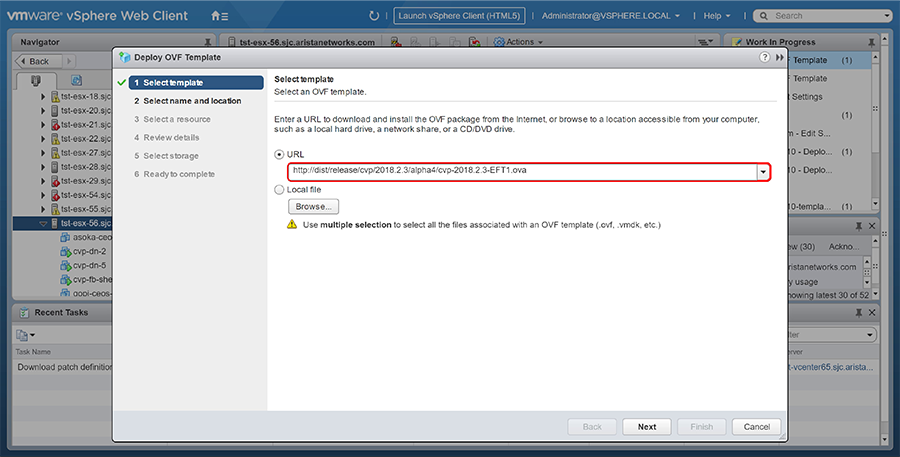Open the URL history dropdown arrow
The width and height of the screenshot is (900, 457).
point(763,172)
